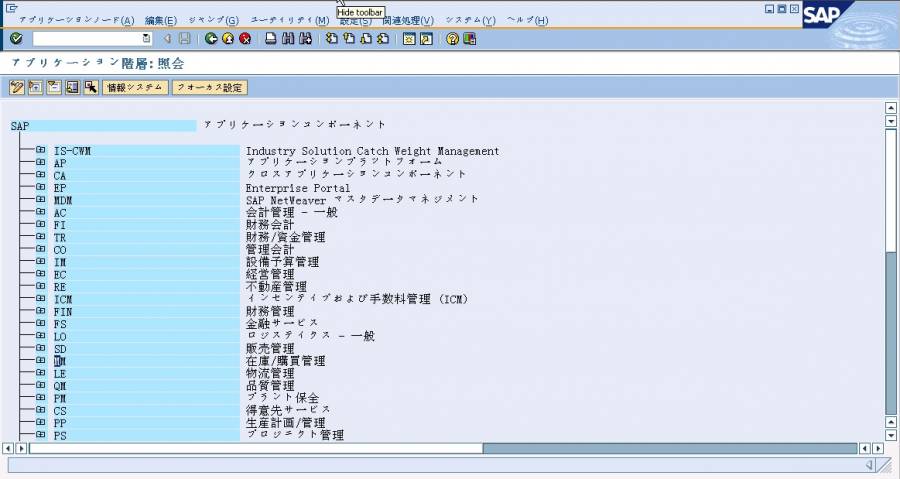Click the red Cancel icon

(x=244, y=39)
